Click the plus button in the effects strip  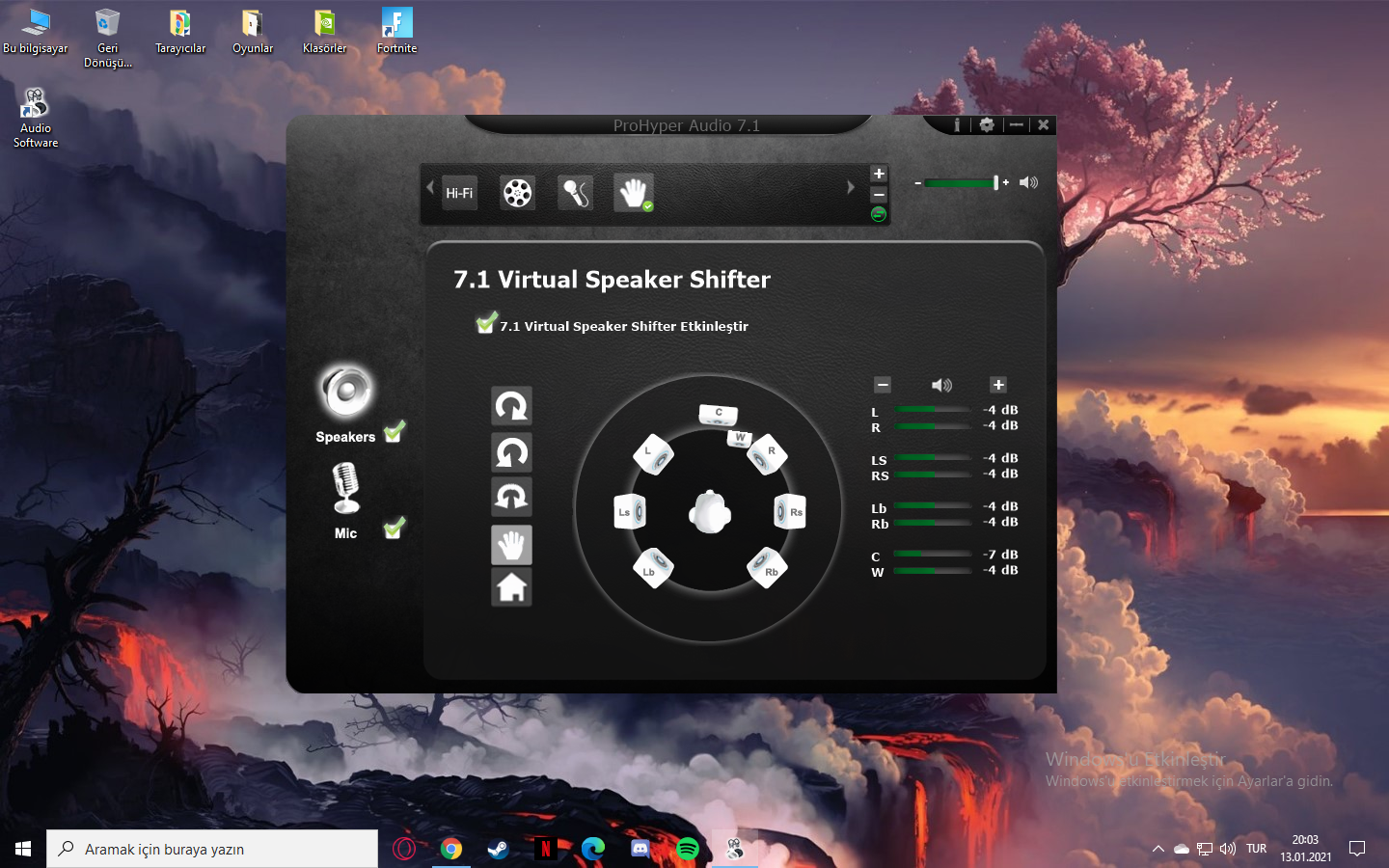(x=879, y=174)
